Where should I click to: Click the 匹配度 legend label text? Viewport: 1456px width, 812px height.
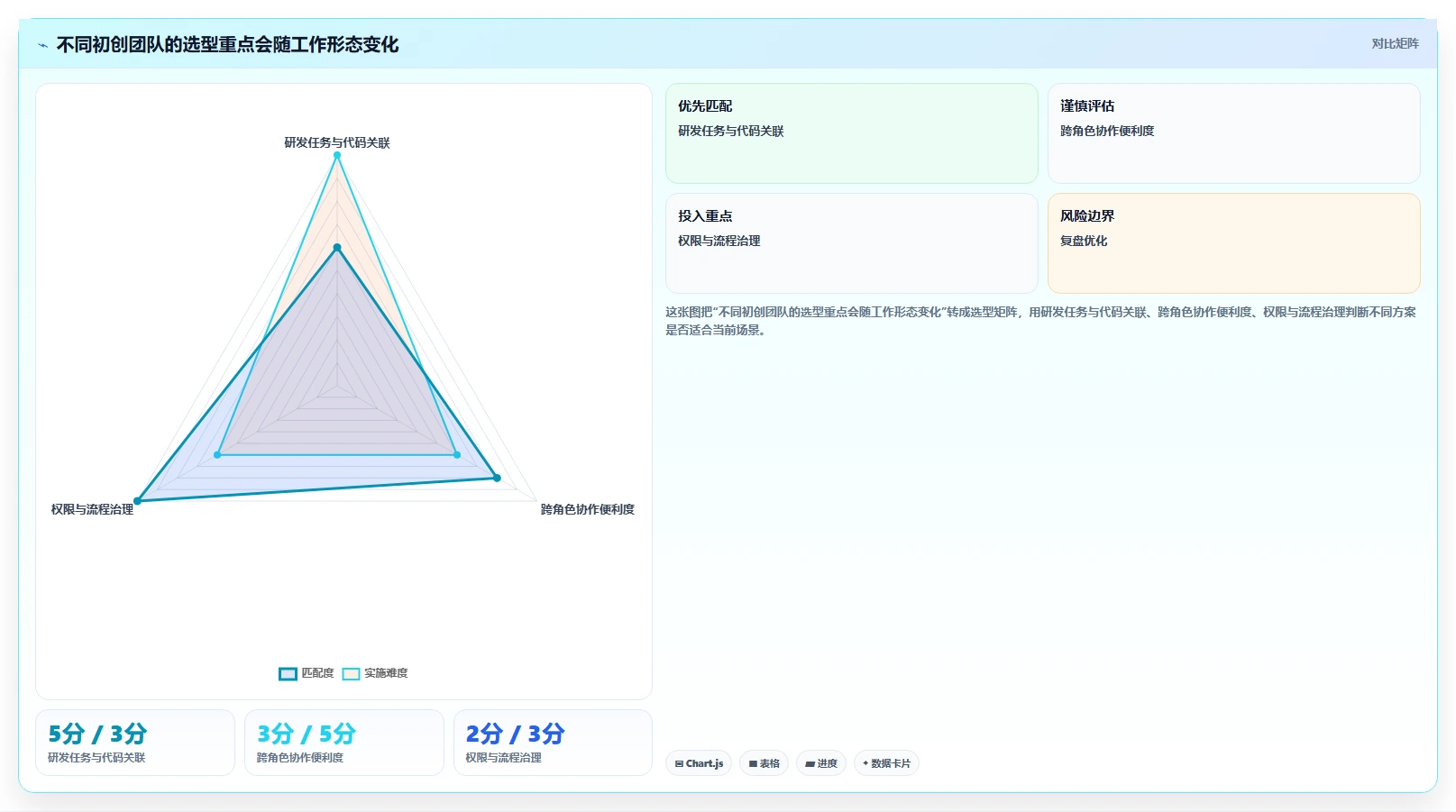click(317, 673)
